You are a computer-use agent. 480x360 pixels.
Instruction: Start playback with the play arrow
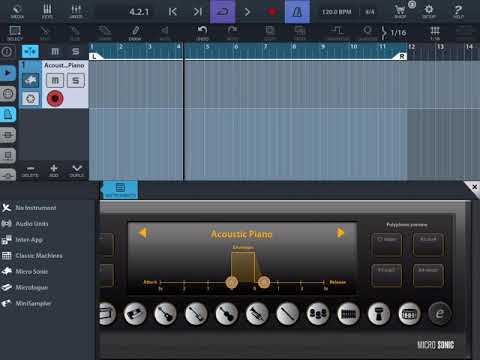pyautogui.click(x=247, y=12)
